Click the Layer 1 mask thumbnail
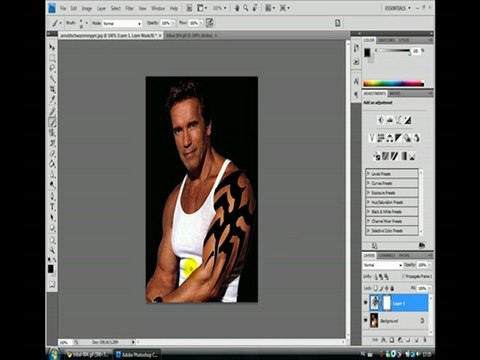The width and height of the screenshot is (480, 360). click(386, 303)
